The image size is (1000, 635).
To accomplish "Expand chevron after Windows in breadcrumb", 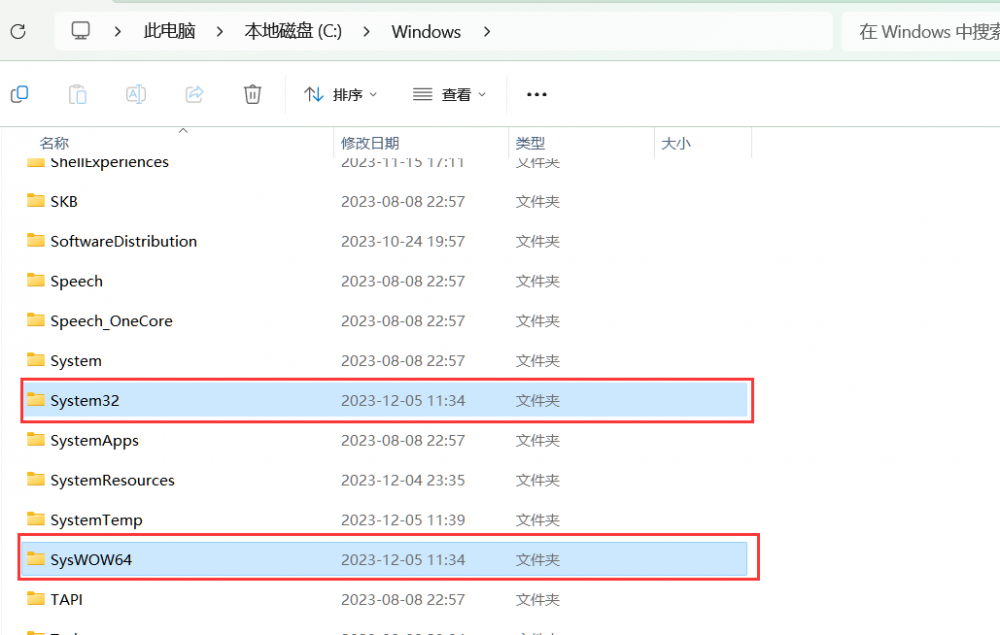I will (487, 32).
